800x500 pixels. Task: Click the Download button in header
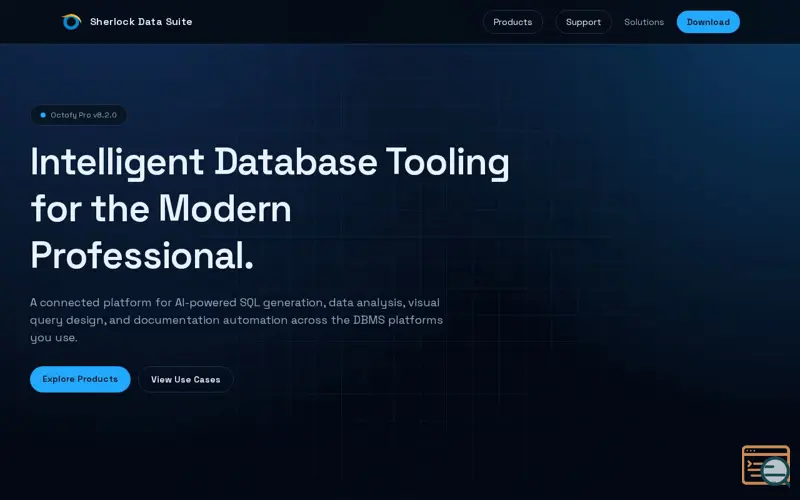(x=708, y=22)
